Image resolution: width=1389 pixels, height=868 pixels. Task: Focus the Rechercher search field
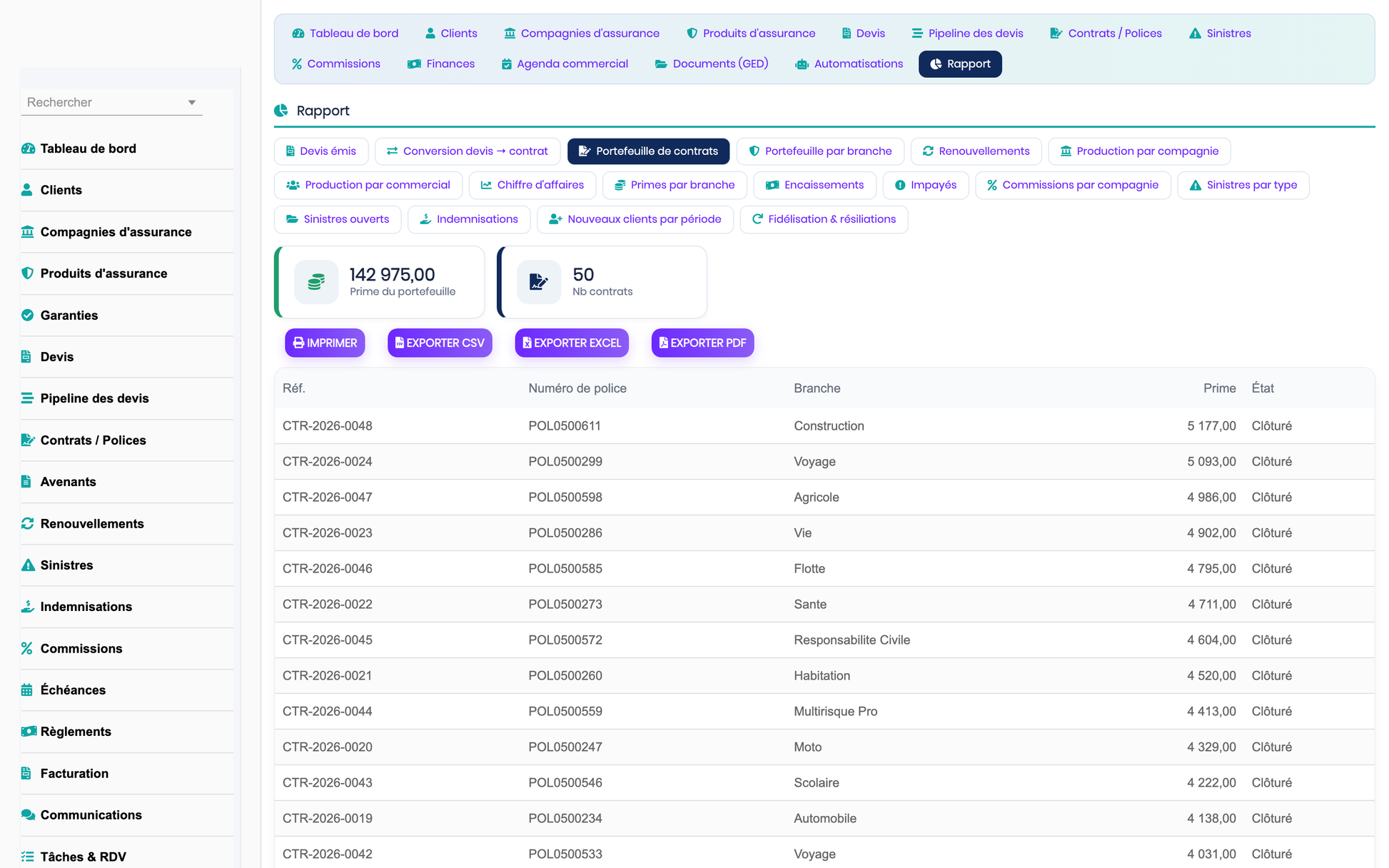111,102
